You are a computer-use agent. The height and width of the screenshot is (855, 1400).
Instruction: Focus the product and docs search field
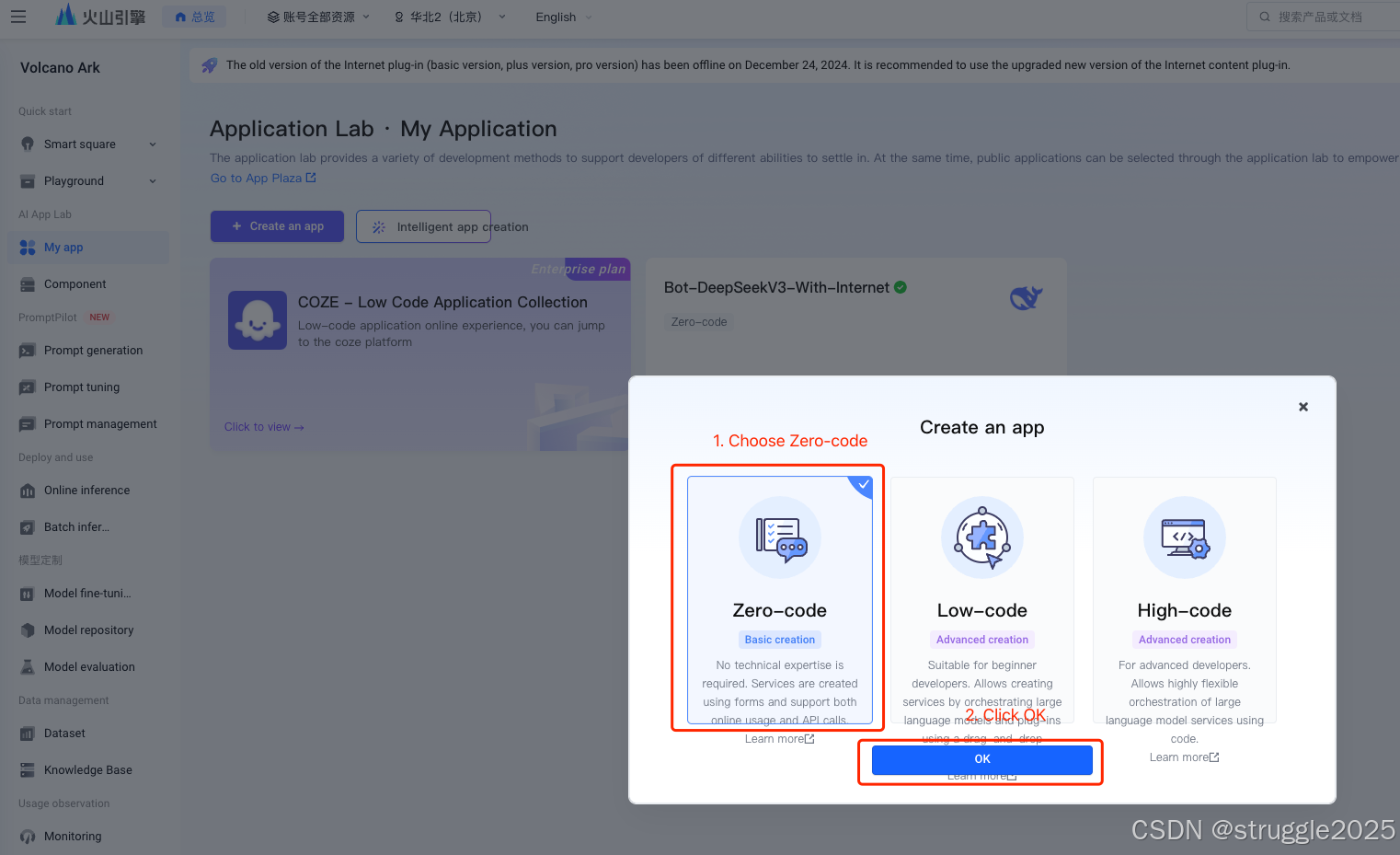click(x=1325, y=17)
